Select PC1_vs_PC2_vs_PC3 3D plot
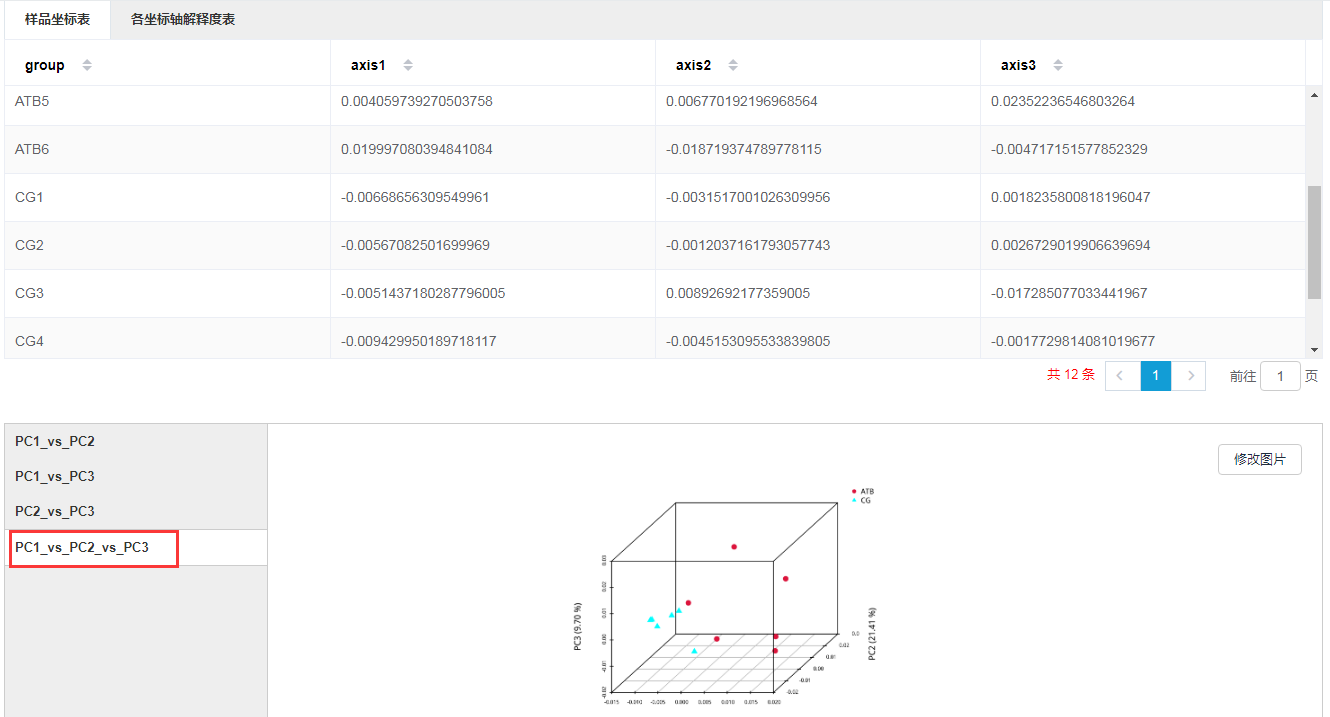Screen dimensions: 1330x717 coord(82,547)
